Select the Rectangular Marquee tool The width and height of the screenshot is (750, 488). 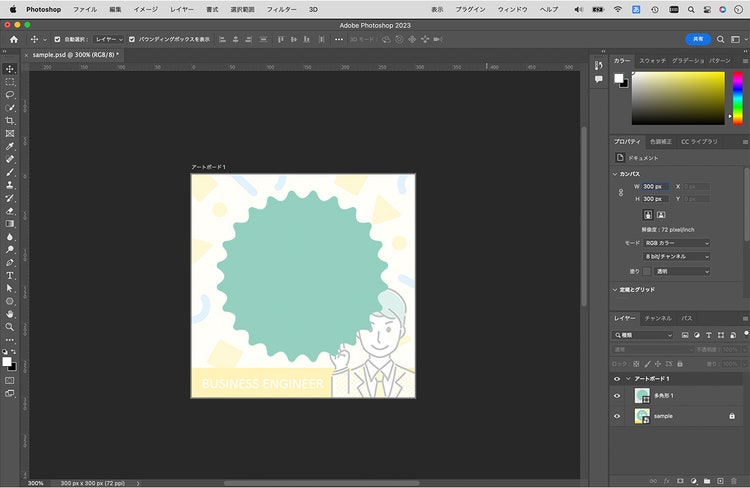coord(10,82)
